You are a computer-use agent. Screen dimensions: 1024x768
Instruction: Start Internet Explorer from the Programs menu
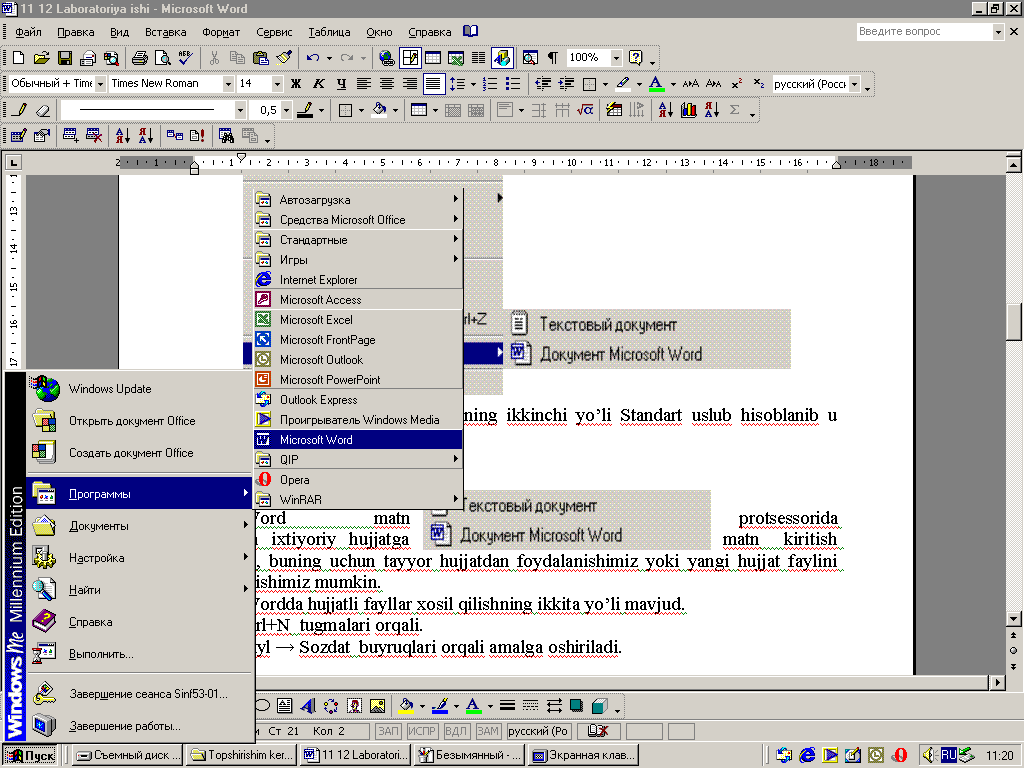coord(318,280)
